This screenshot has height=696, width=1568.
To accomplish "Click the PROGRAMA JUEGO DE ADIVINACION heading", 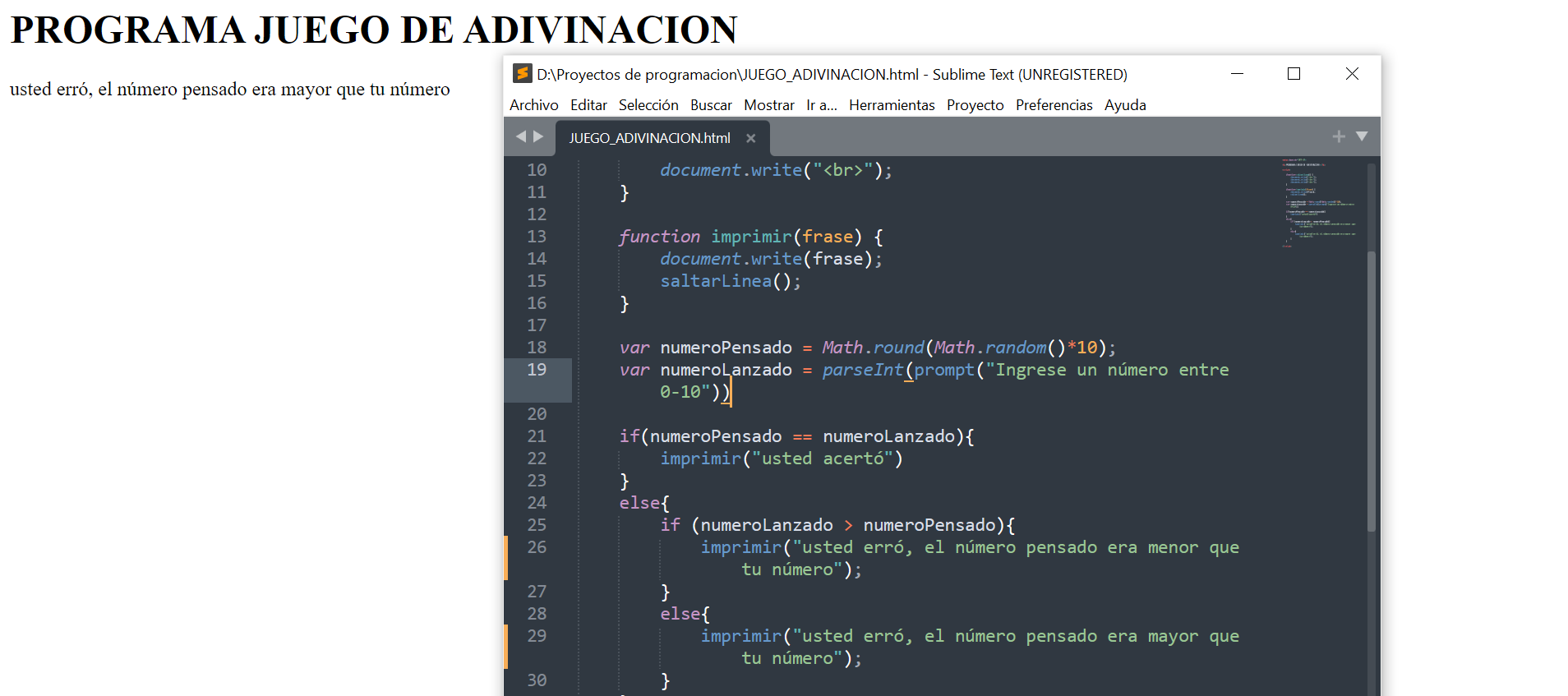I will pos(374,30).
